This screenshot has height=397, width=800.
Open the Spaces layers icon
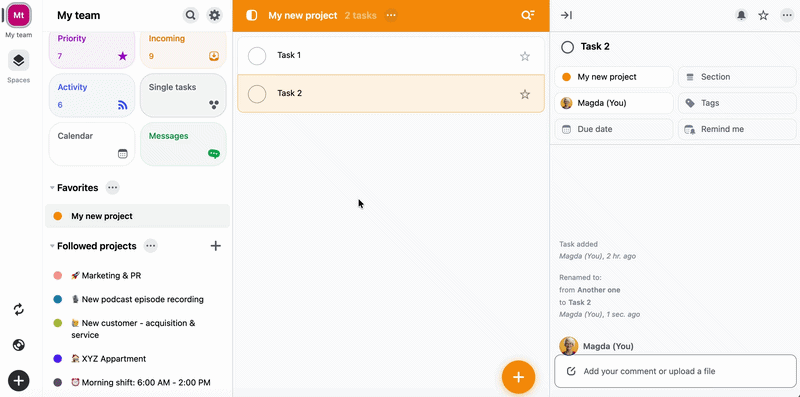click(18, 61)
